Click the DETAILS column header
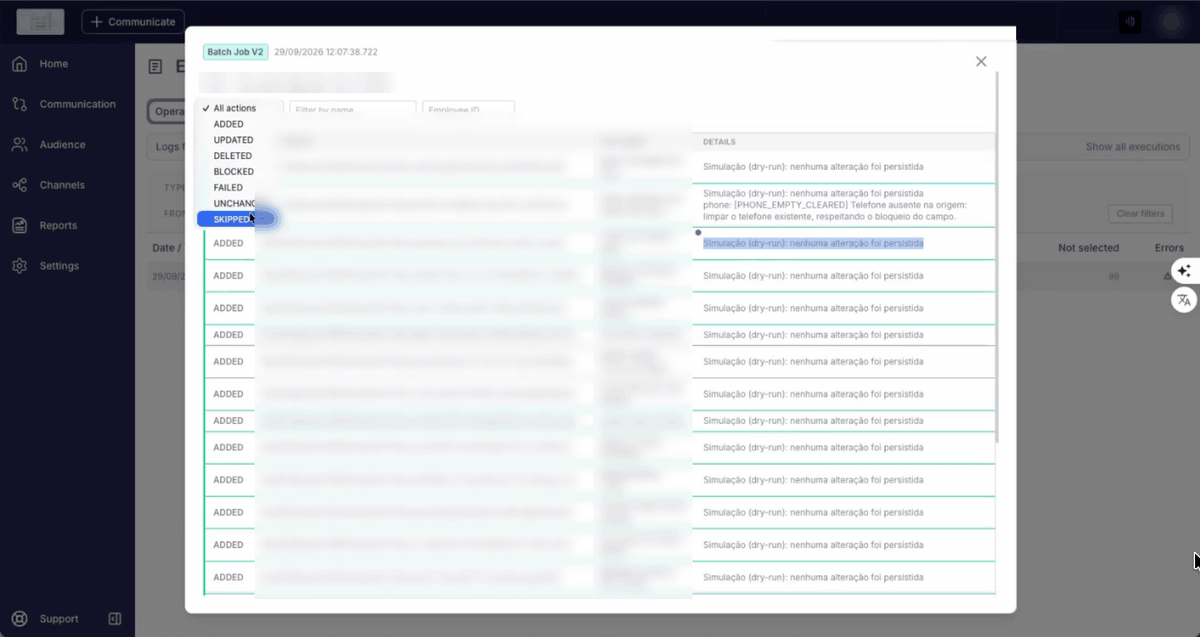Viewport: 1200px width, 637px height. pos(720,142)
